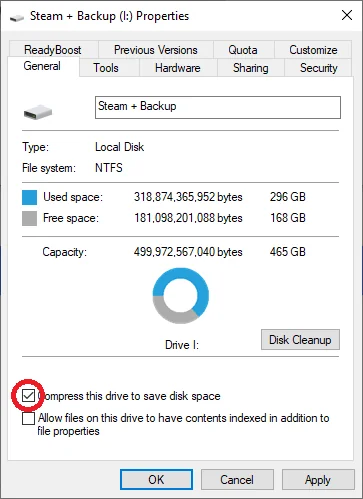Image resolution: width=363 pixels, height=499 pixels.
Task: Open the Hardware tab
Action: [x=178, y=68]
